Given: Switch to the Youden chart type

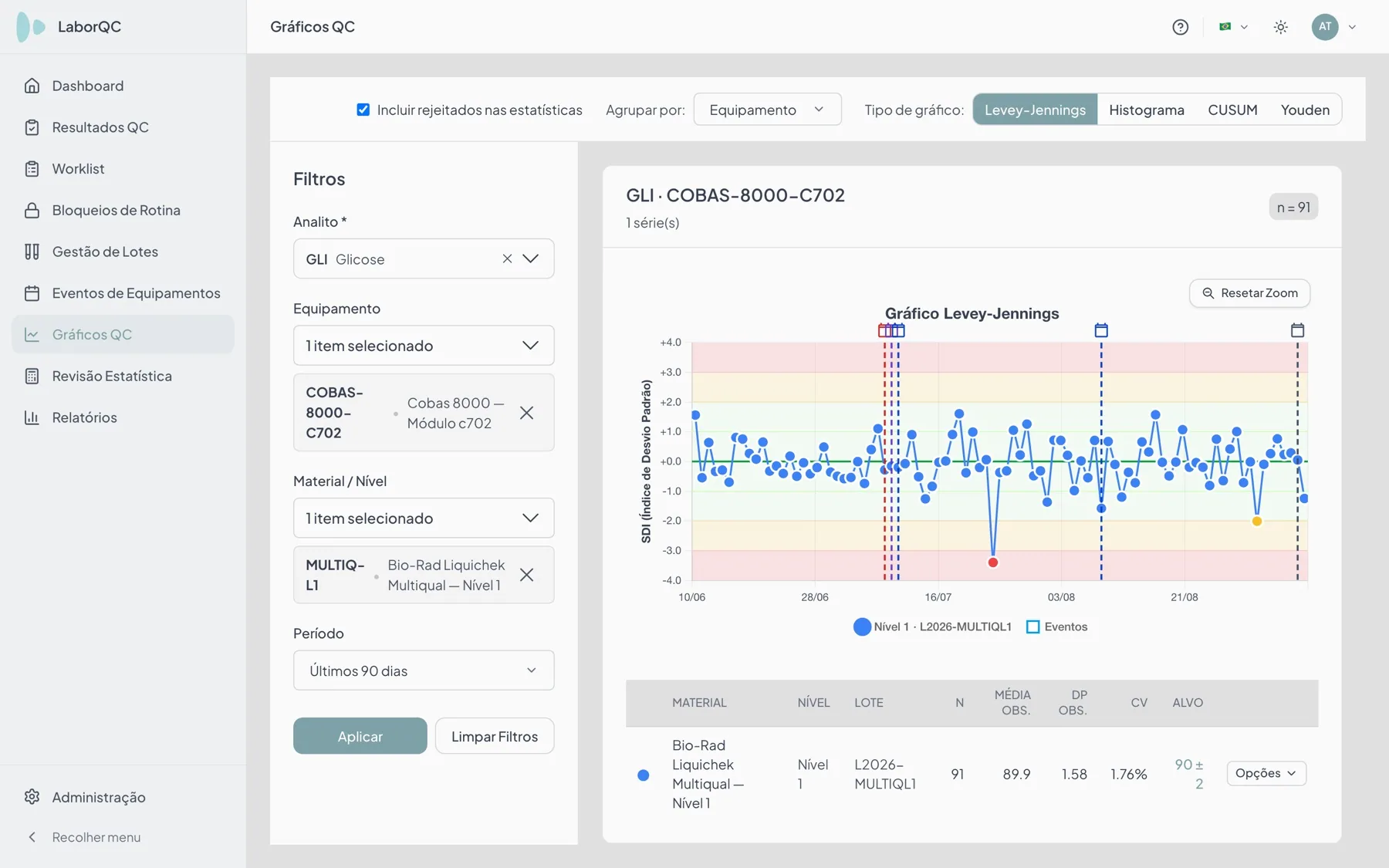Looking at the screenshot, I should pyautogui.click(x=1305, y=110).
